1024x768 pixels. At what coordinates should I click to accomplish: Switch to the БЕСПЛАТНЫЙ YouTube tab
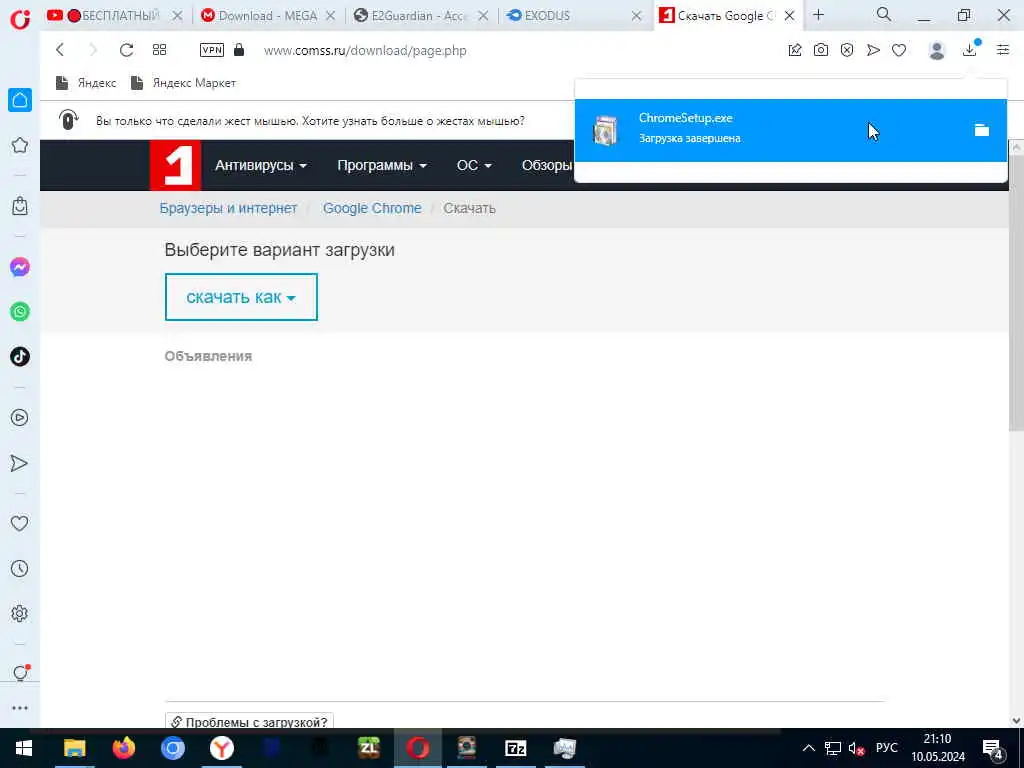pos(115,16)
